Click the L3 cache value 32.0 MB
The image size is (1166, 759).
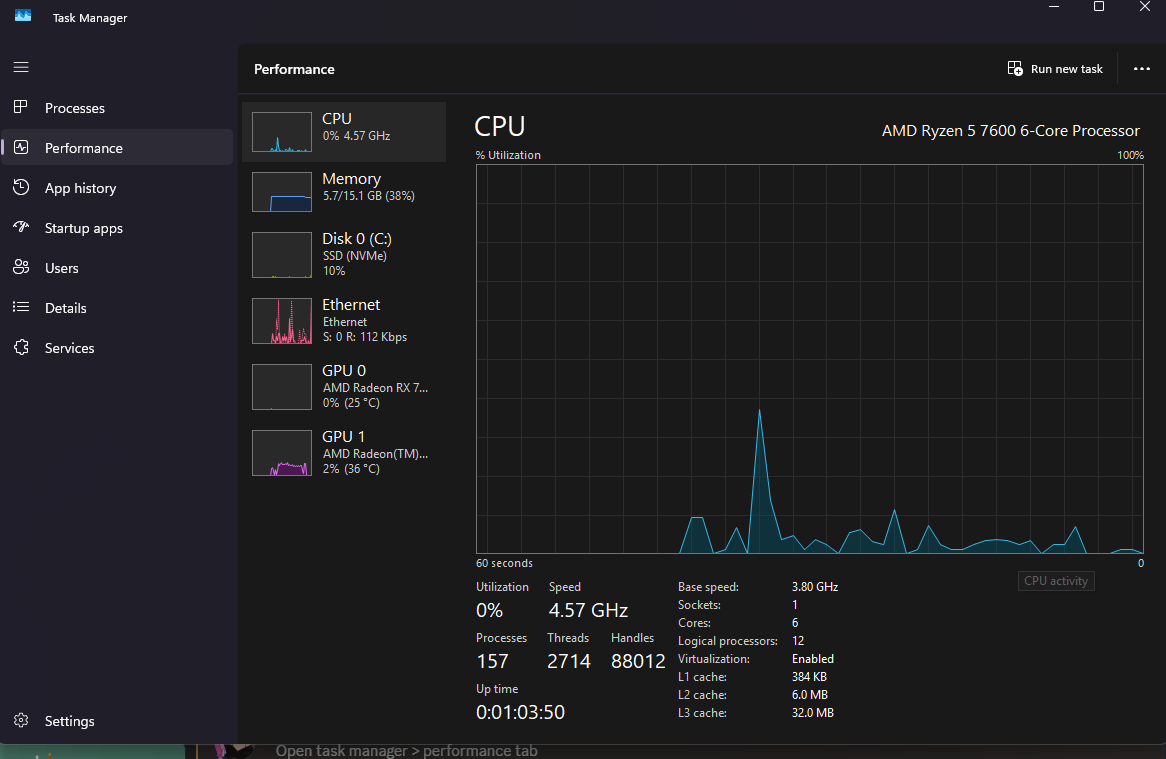pos(813,712)
